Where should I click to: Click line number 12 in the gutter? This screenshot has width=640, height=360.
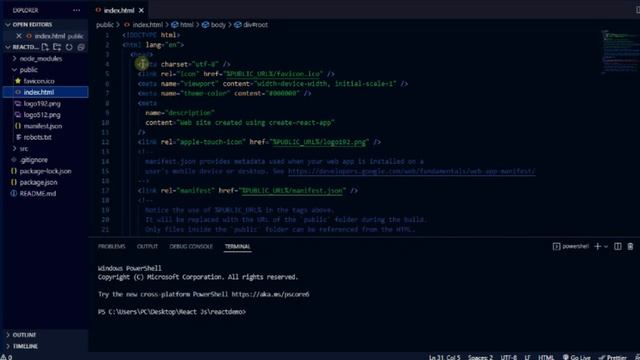tap(105, 142)
